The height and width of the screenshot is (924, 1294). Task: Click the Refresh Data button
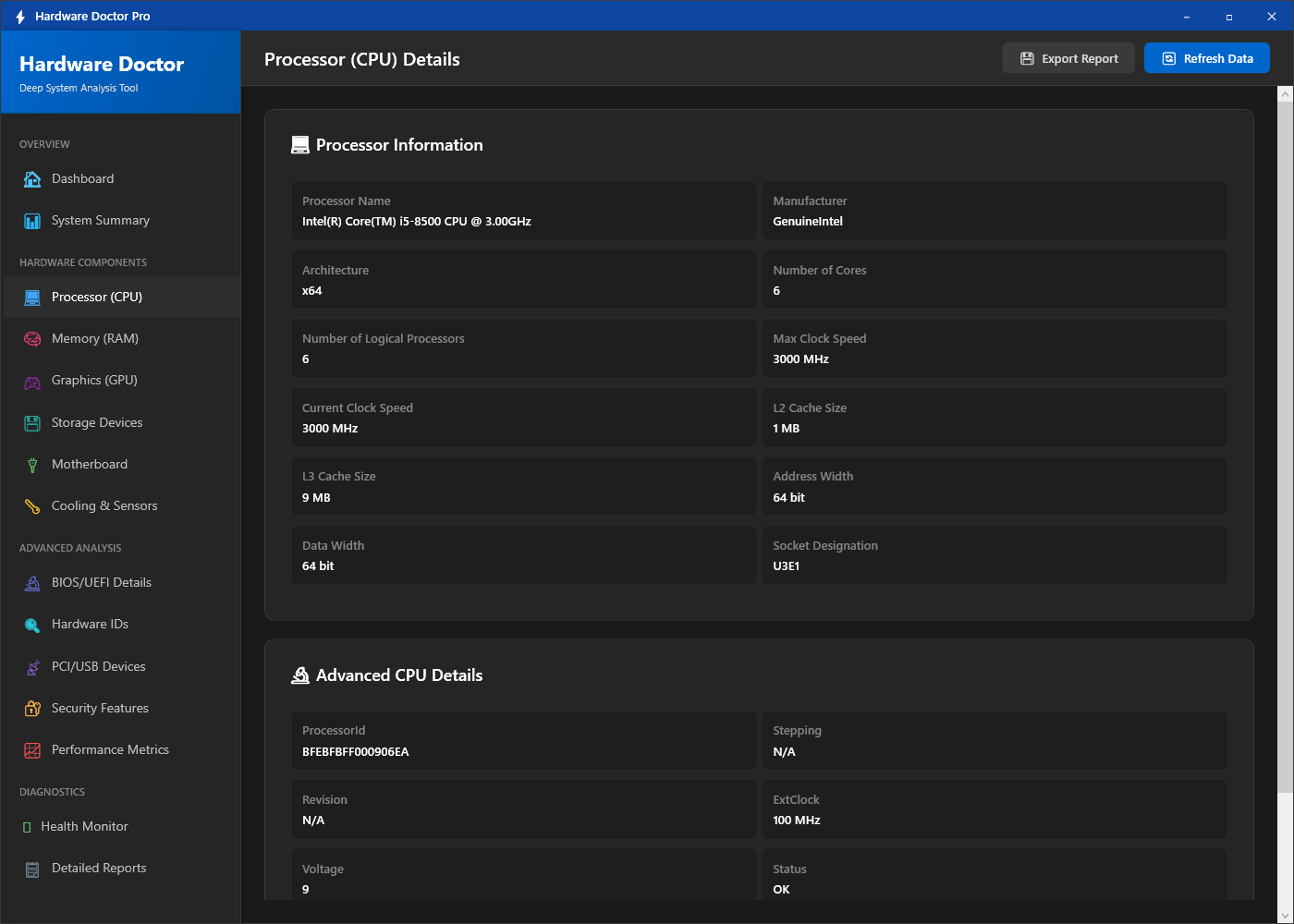tap(1207, 58)
